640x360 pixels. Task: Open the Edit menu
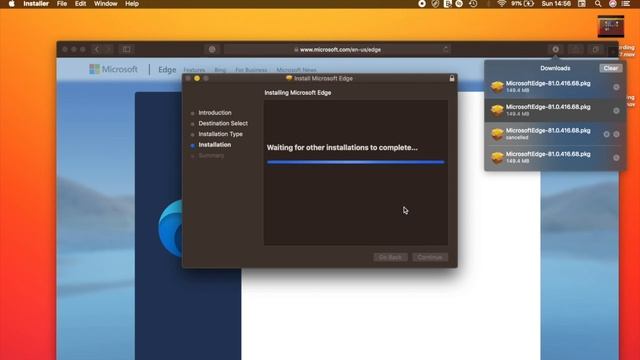point(80,4)
